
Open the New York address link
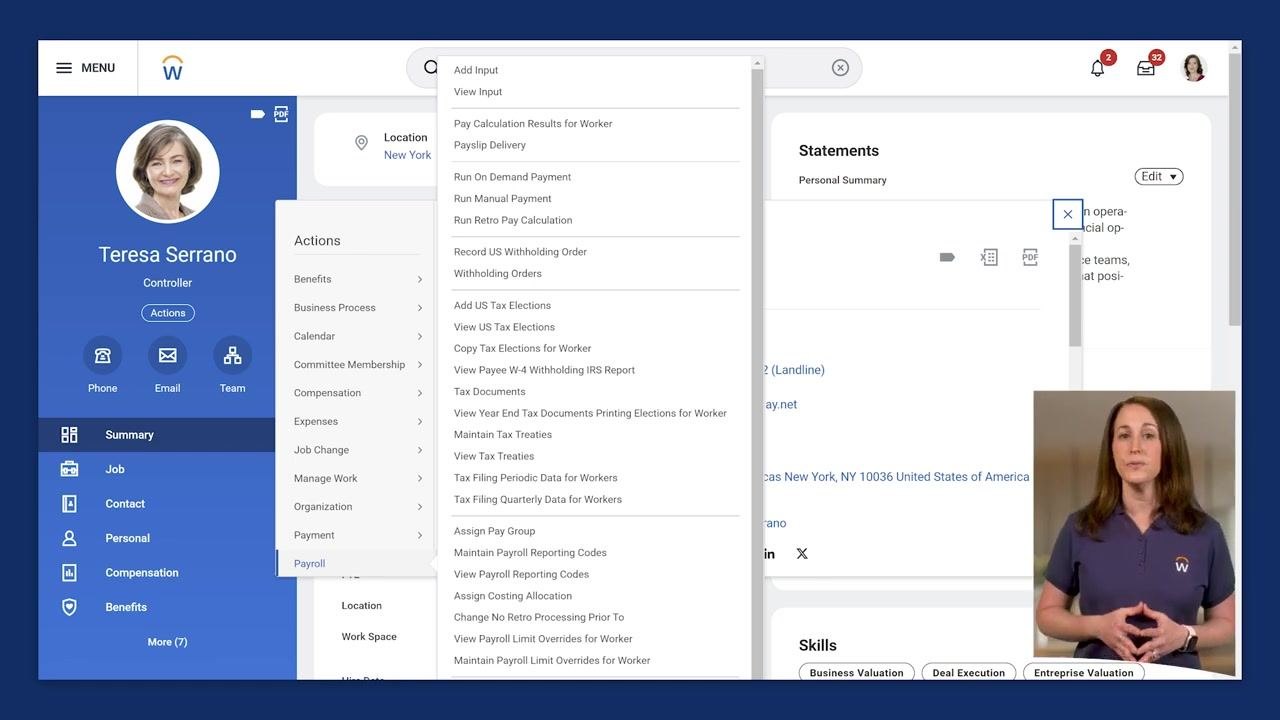(897, 477)
